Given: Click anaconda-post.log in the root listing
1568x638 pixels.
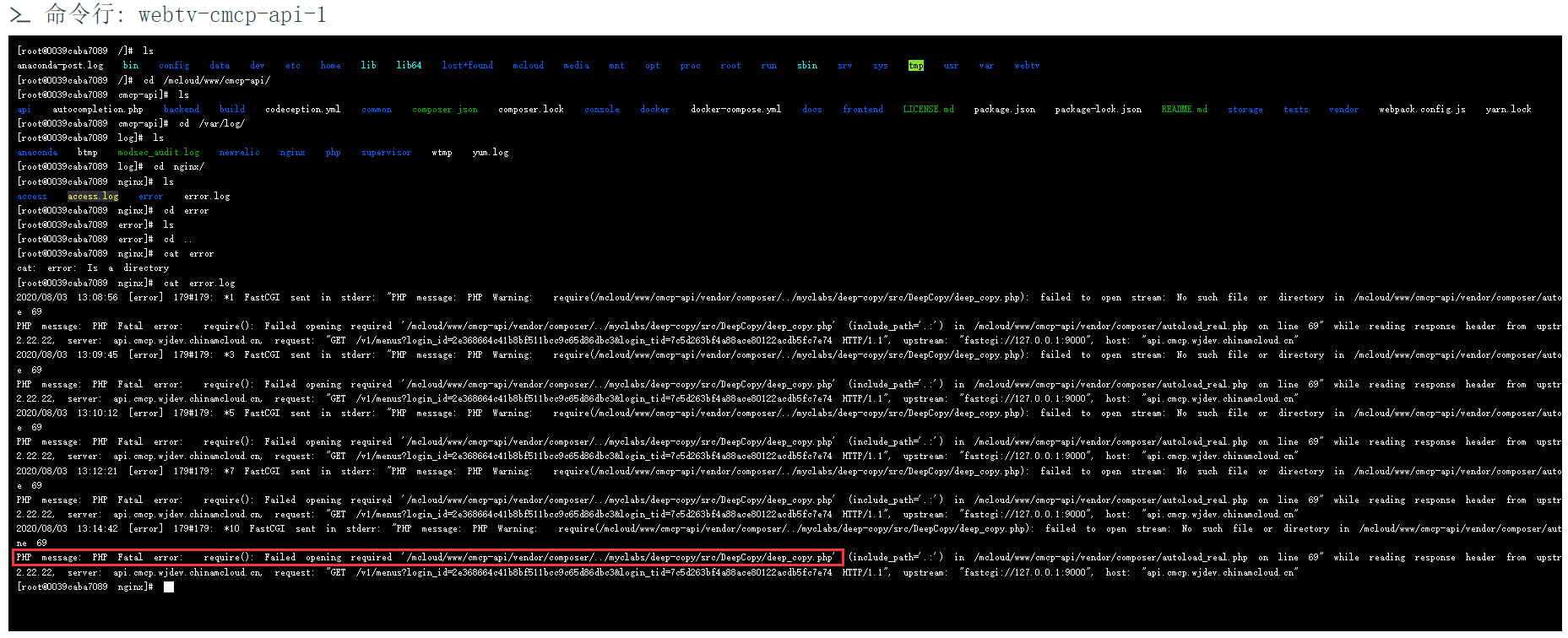Looking at the screenshot, I should point(60,65).
